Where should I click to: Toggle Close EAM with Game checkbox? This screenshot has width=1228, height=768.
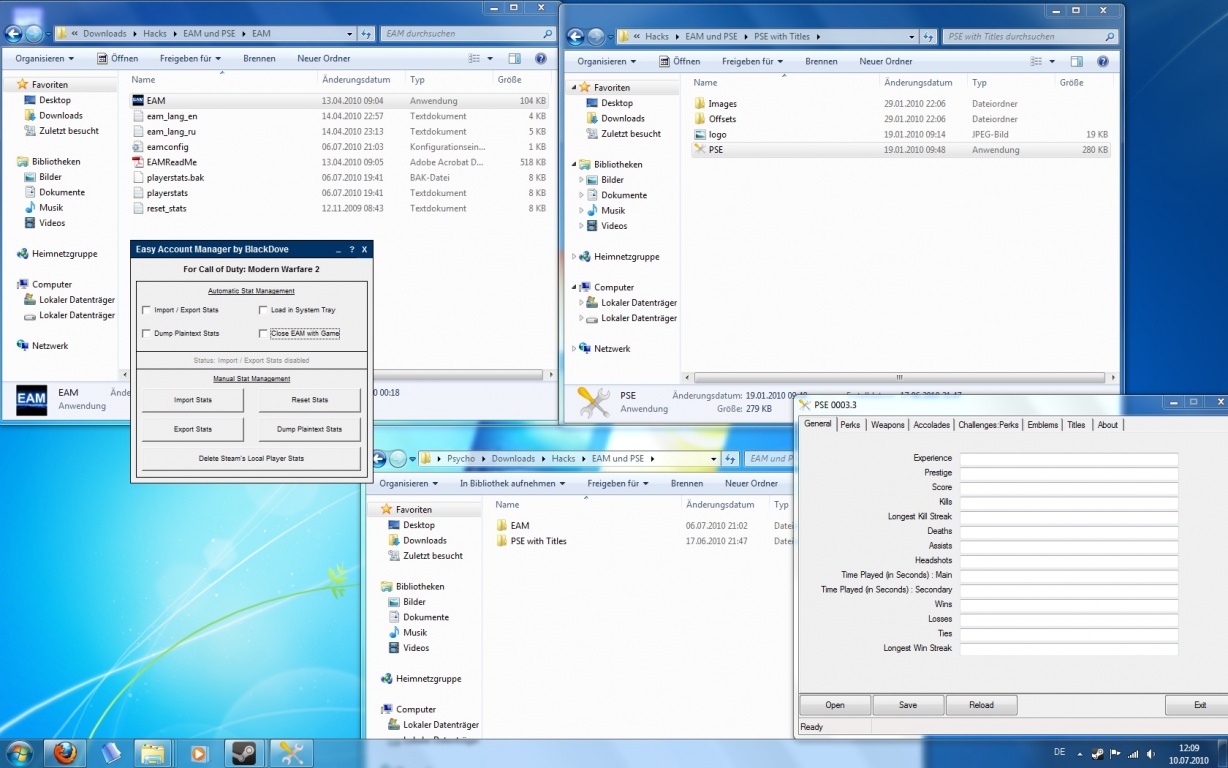click(x=263, y=333)
